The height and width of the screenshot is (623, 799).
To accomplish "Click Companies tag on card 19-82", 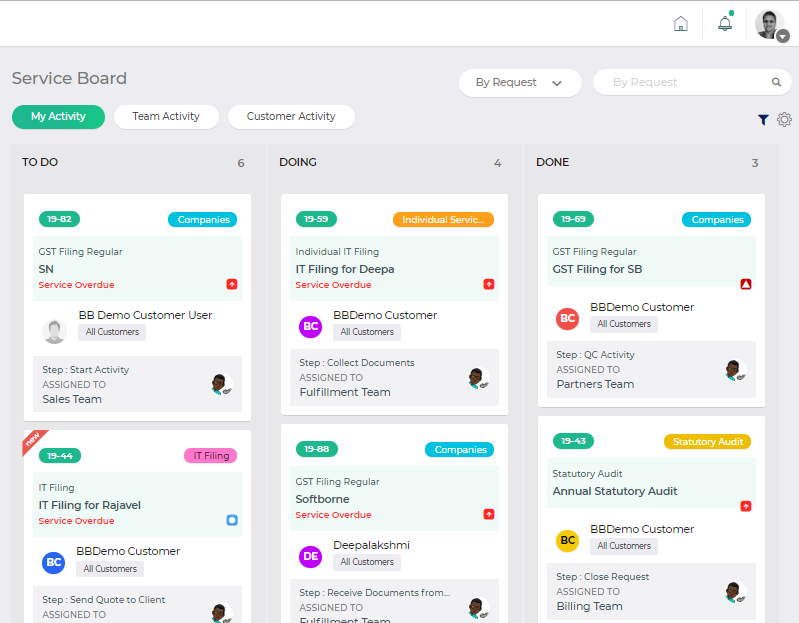I will pos(203,220).
